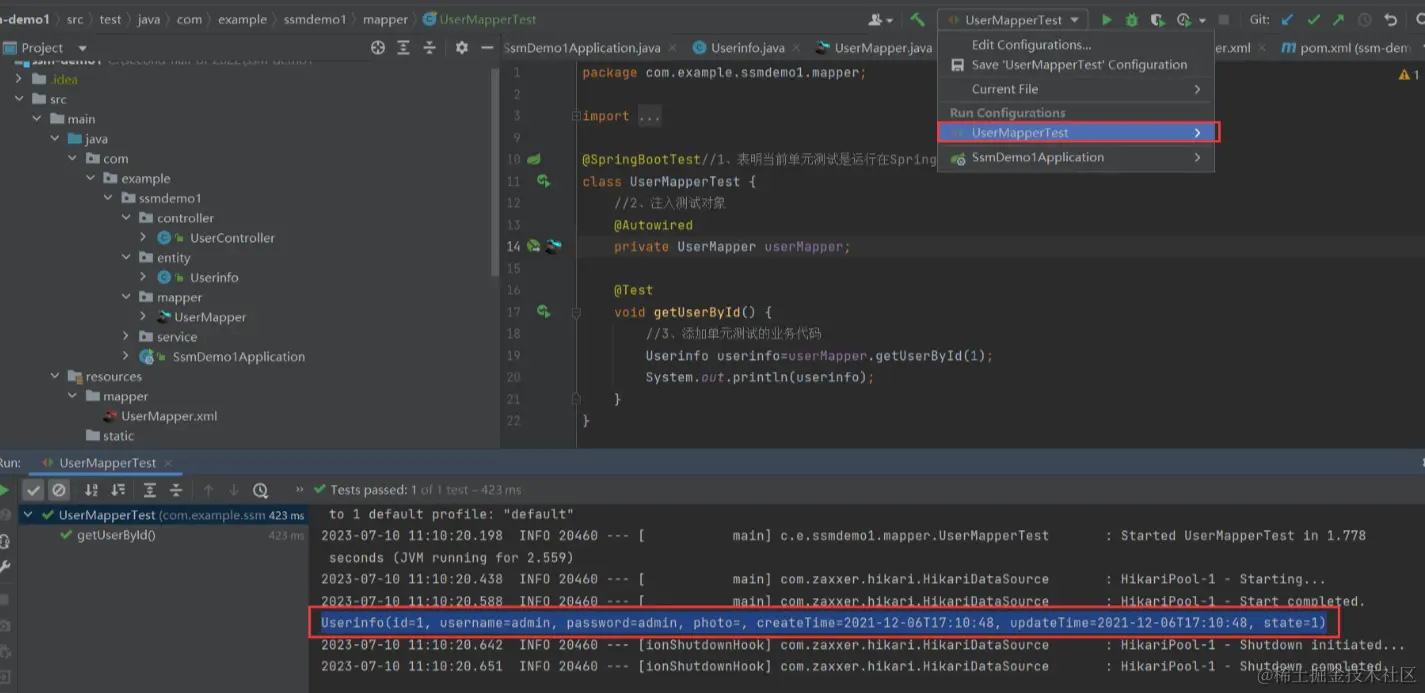
Task: Switch to the Userinfo.java editor tab
Action: (x=747, y=48)
